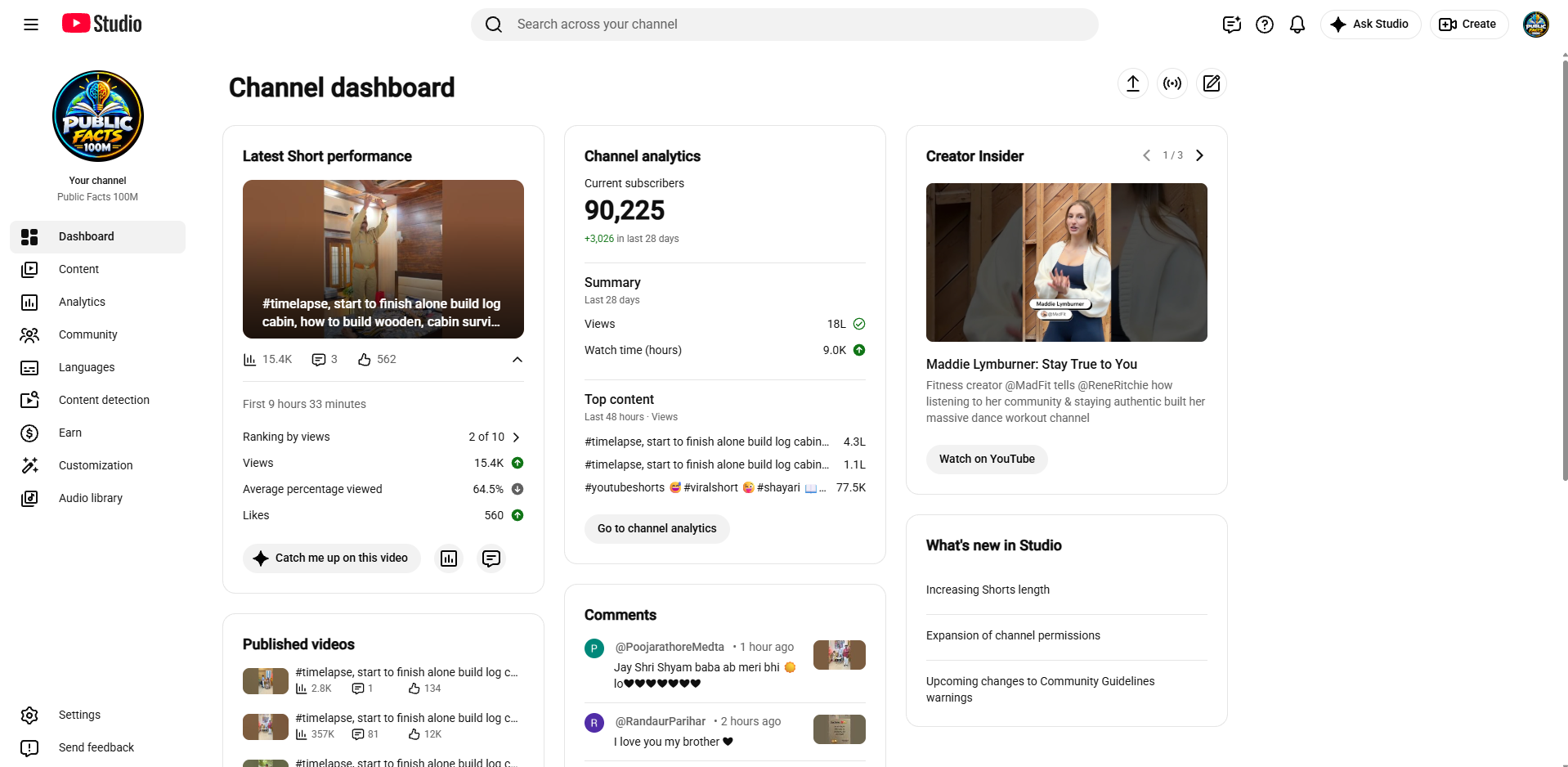Open Earn in the sidebar
Viewport: 1568px width, 767px height.
(98, 433)
